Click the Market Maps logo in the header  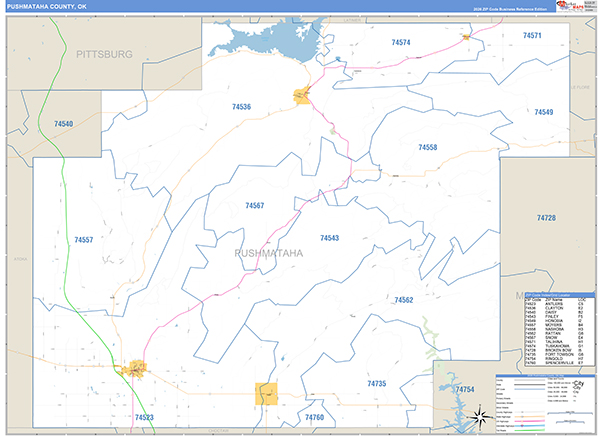[x=569, y=5]
